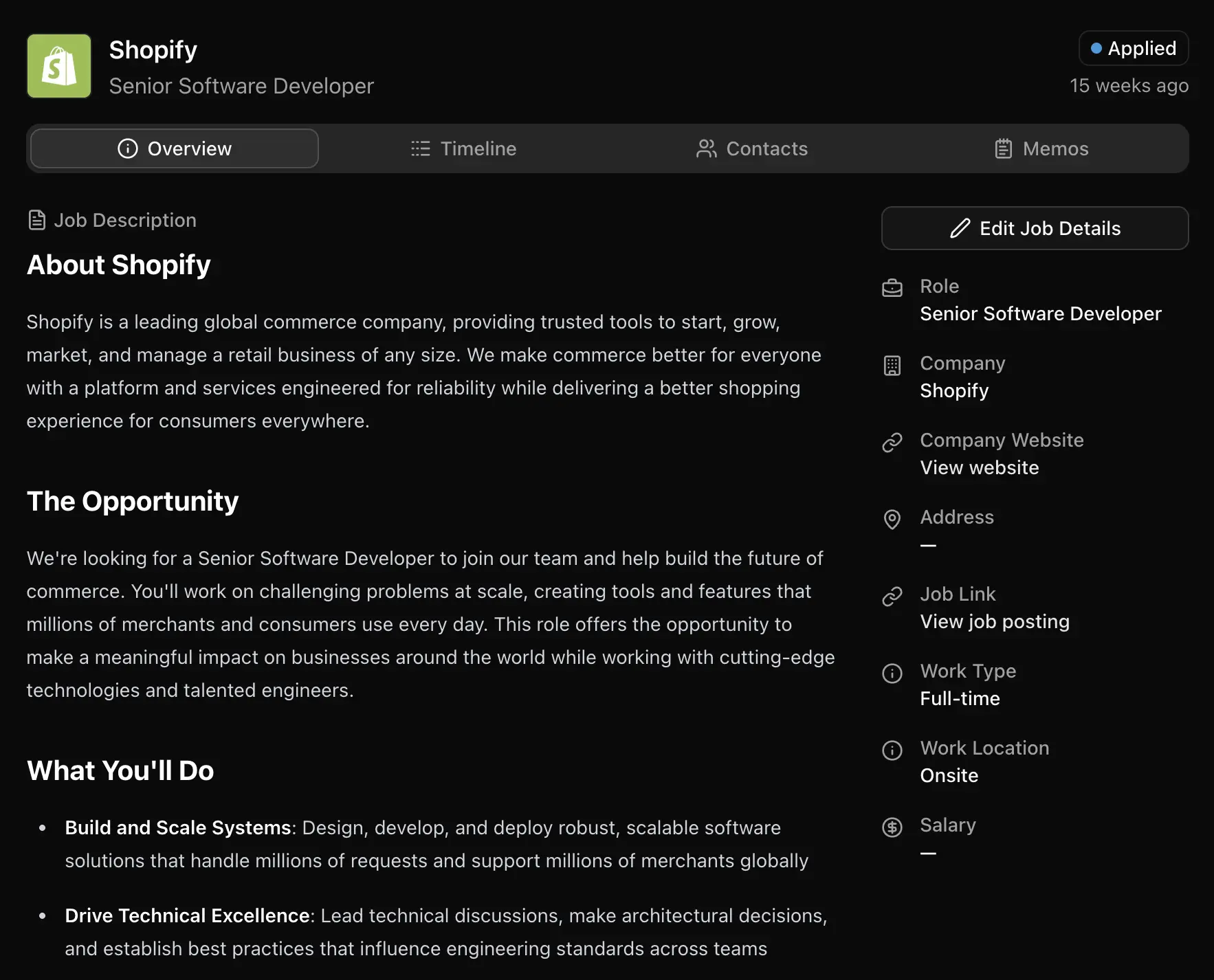Open the Overview tab
Screen dimensions: 1214x980
175,148
